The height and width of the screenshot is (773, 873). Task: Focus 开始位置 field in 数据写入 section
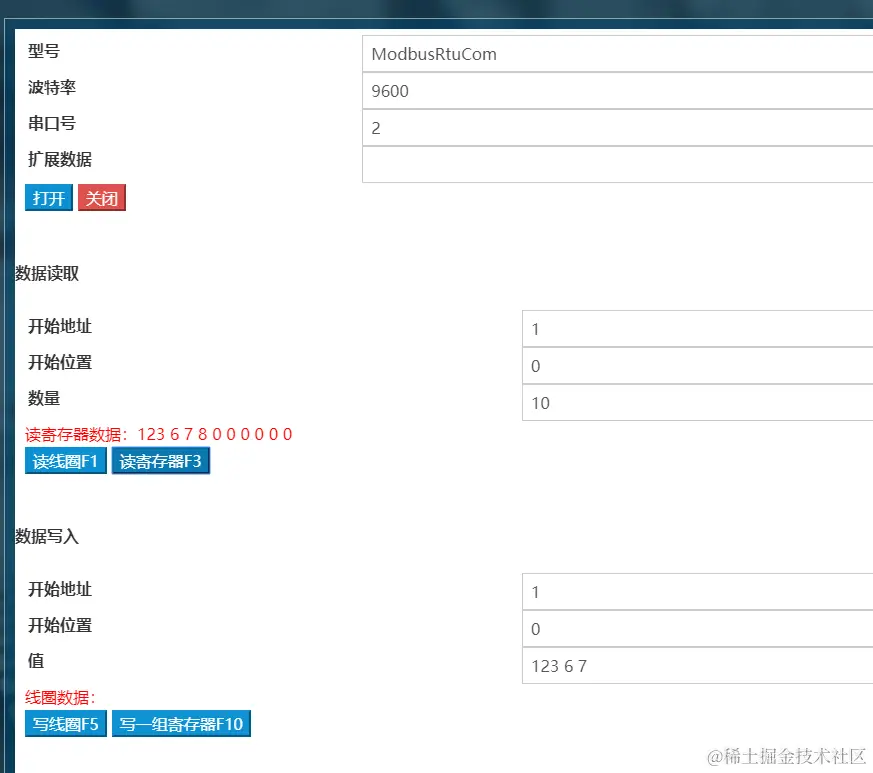[x=698, y=628]
